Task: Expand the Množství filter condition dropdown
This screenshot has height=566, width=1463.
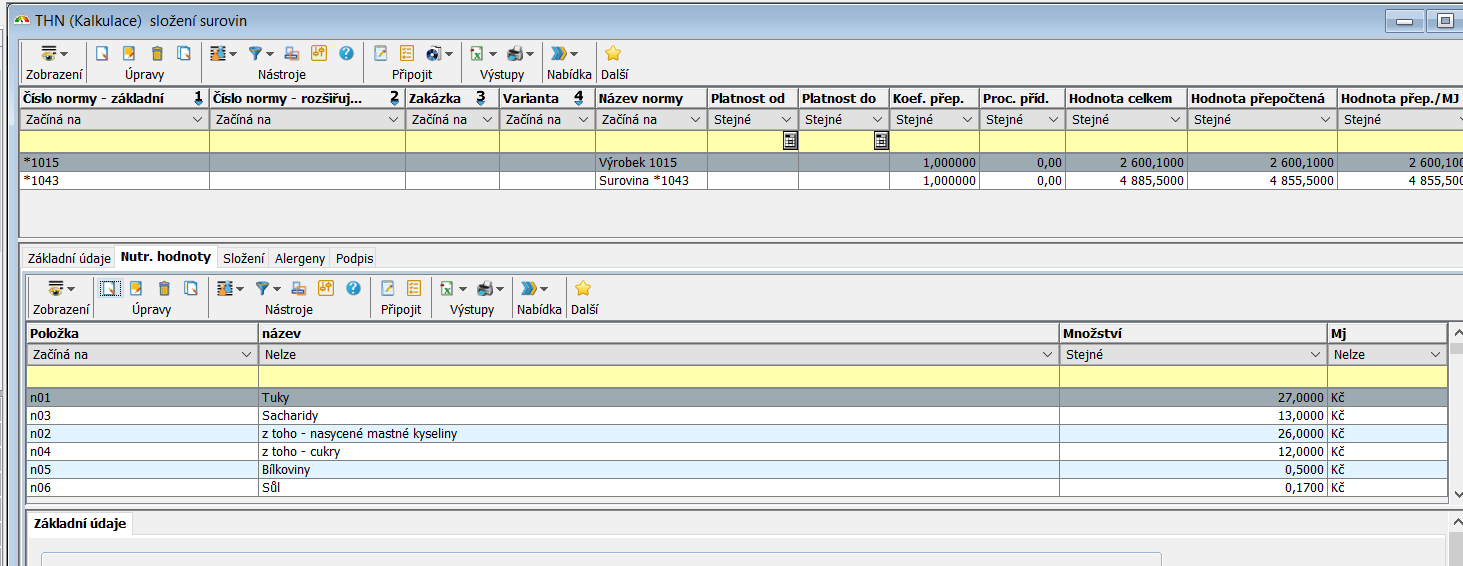Action: [x=1317, y=355]
